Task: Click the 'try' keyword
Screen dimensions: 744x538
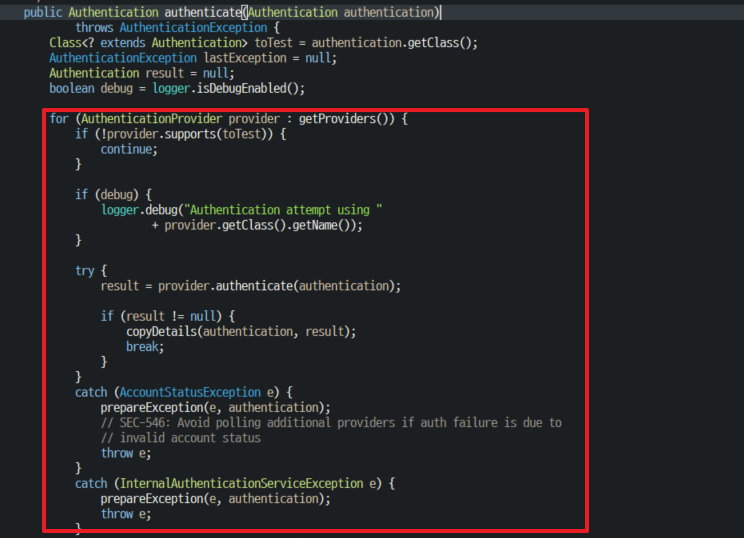Action: pos(85,270)
